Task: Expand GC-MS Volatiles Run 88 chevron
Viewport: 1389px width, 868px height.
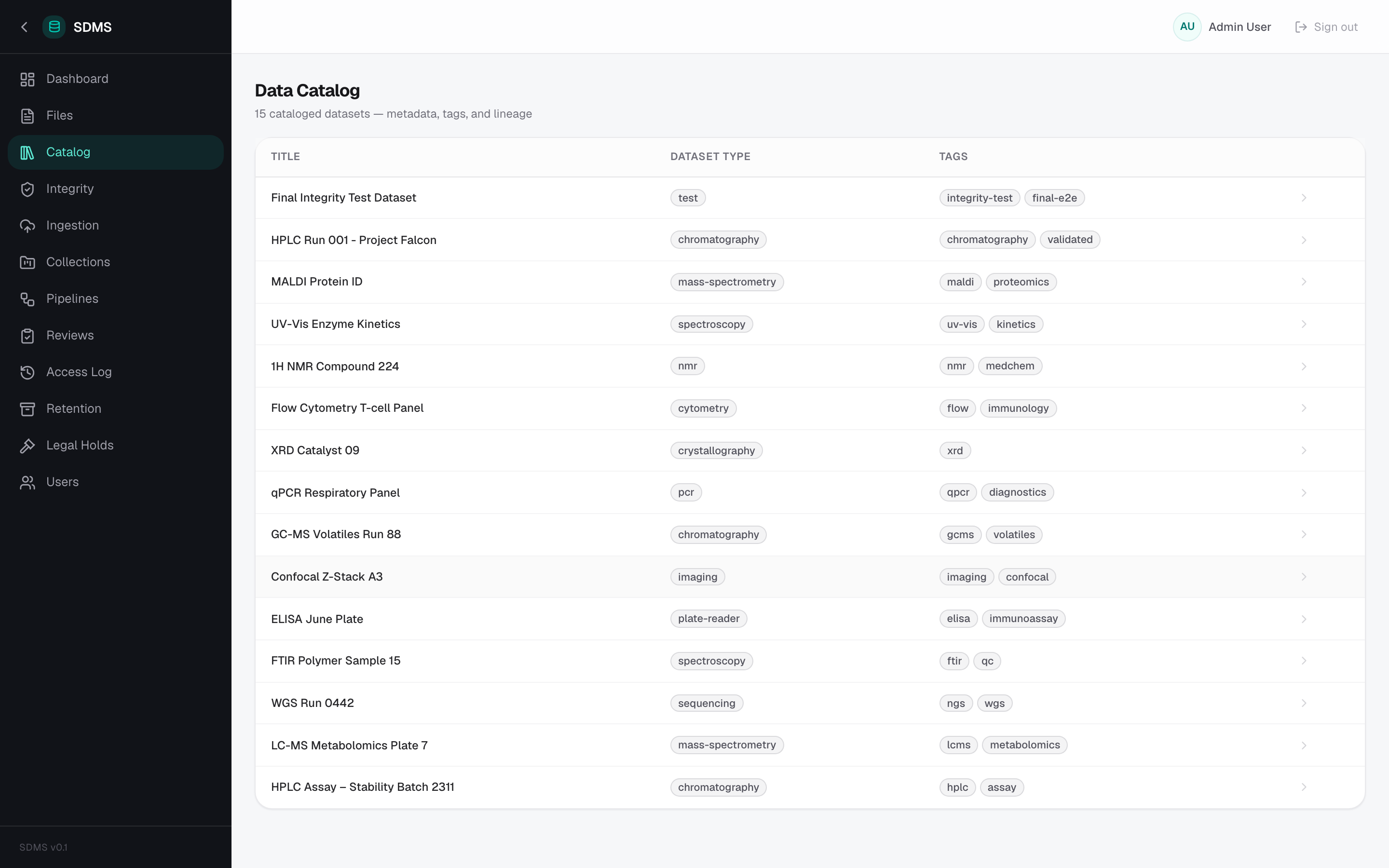Action: point(1304,534)
